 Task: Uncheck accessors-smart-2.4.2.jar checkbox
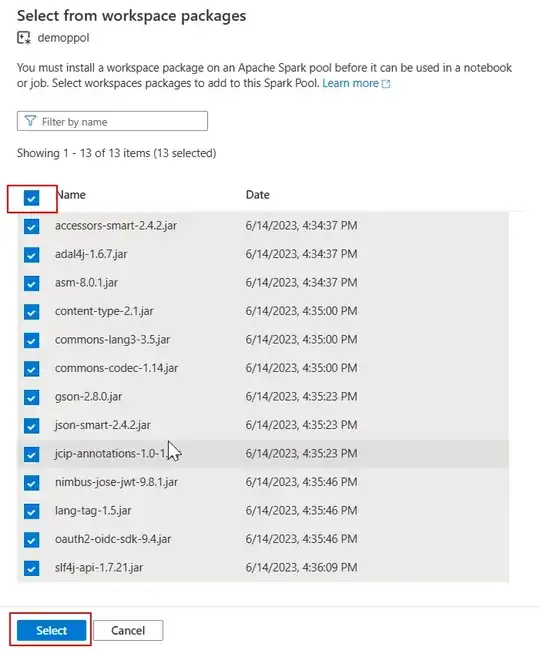tap(31, 226)
